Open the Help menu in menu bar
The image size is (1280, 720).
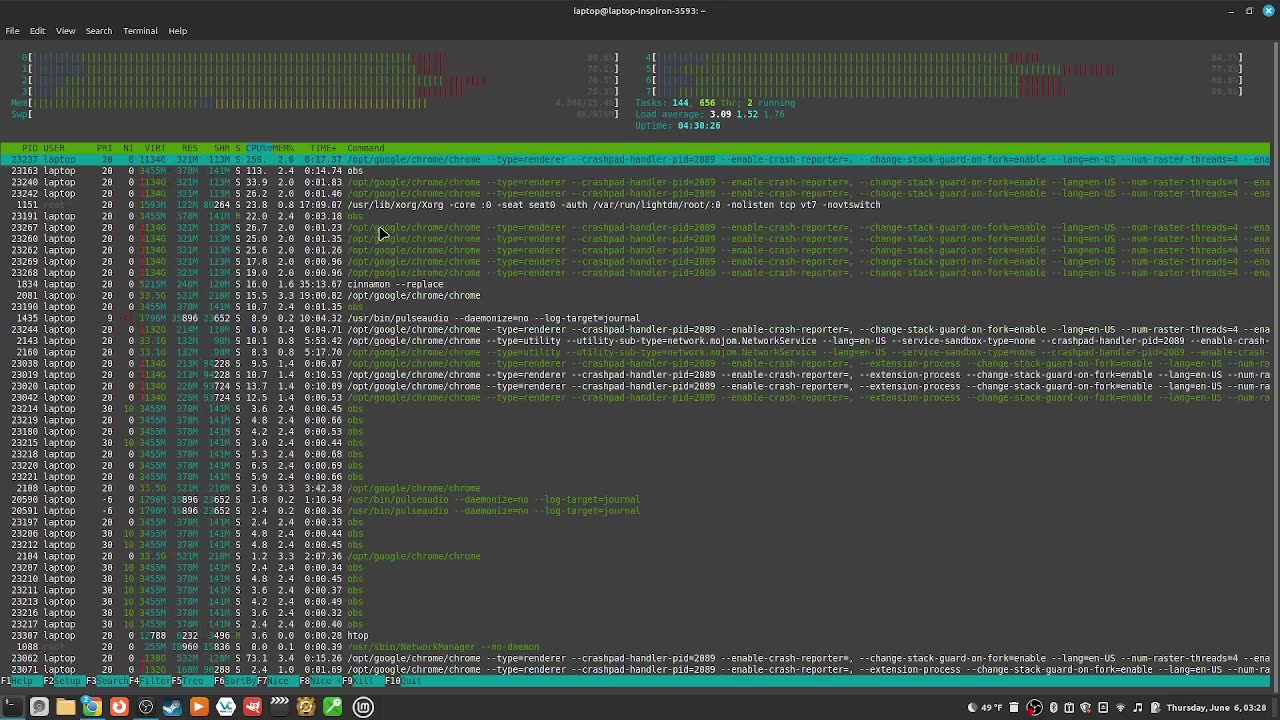[177, 31]
